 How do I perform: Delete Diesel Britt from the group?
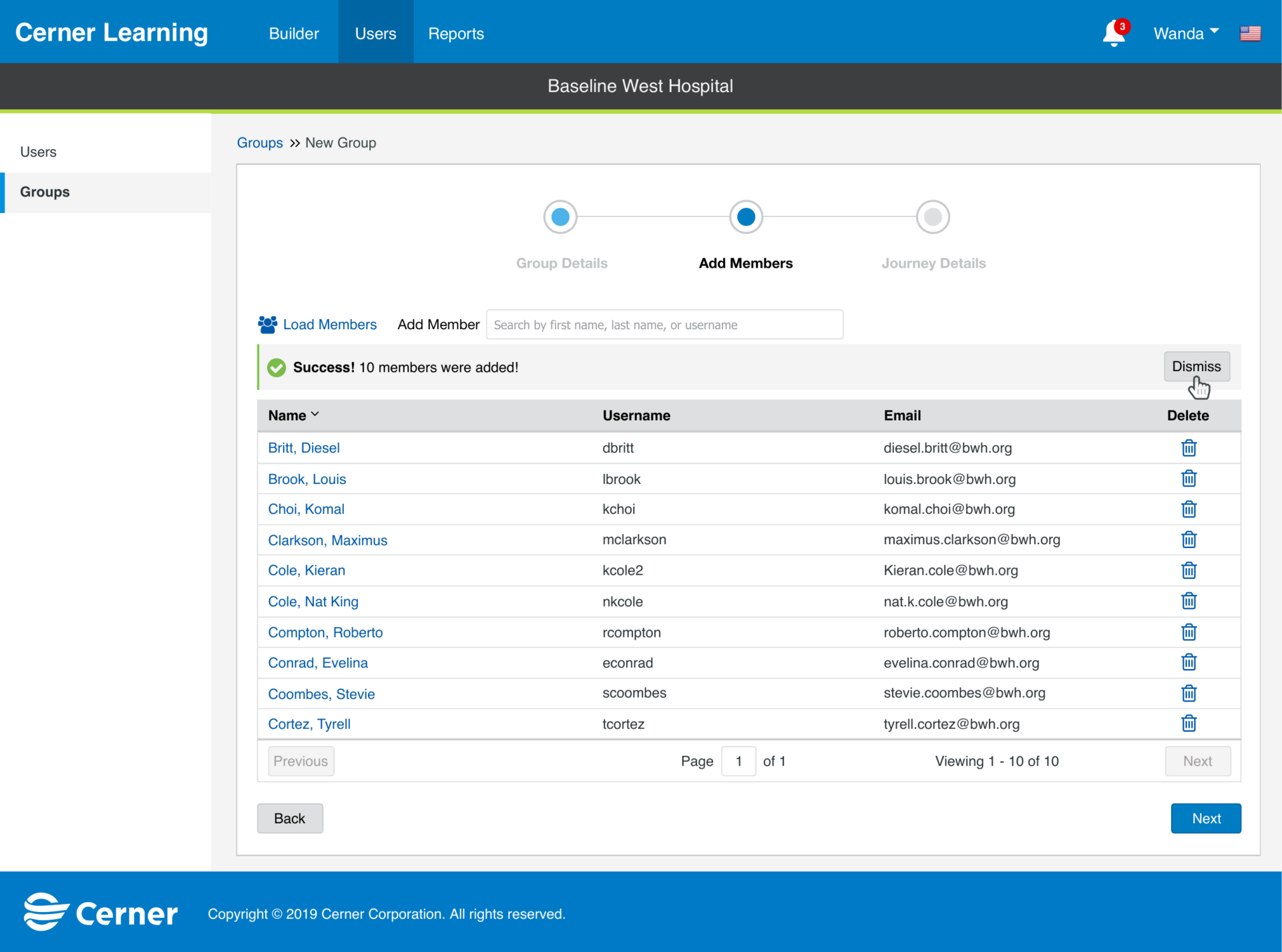pyautogui.click(x=1189, y=448)
